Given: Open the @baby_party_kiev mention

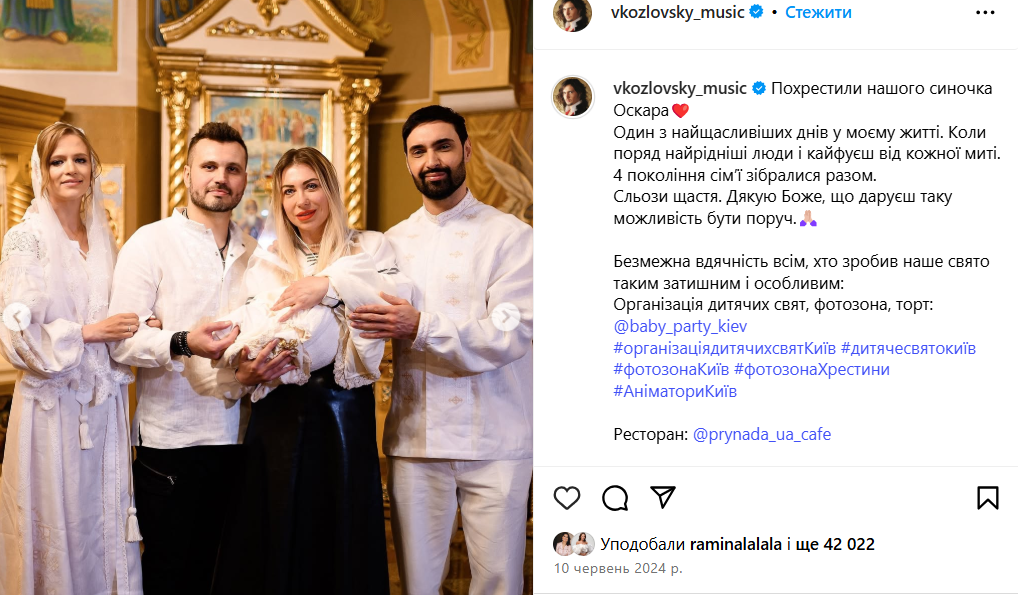Looking at the screenshot, I should click(680, 326).
